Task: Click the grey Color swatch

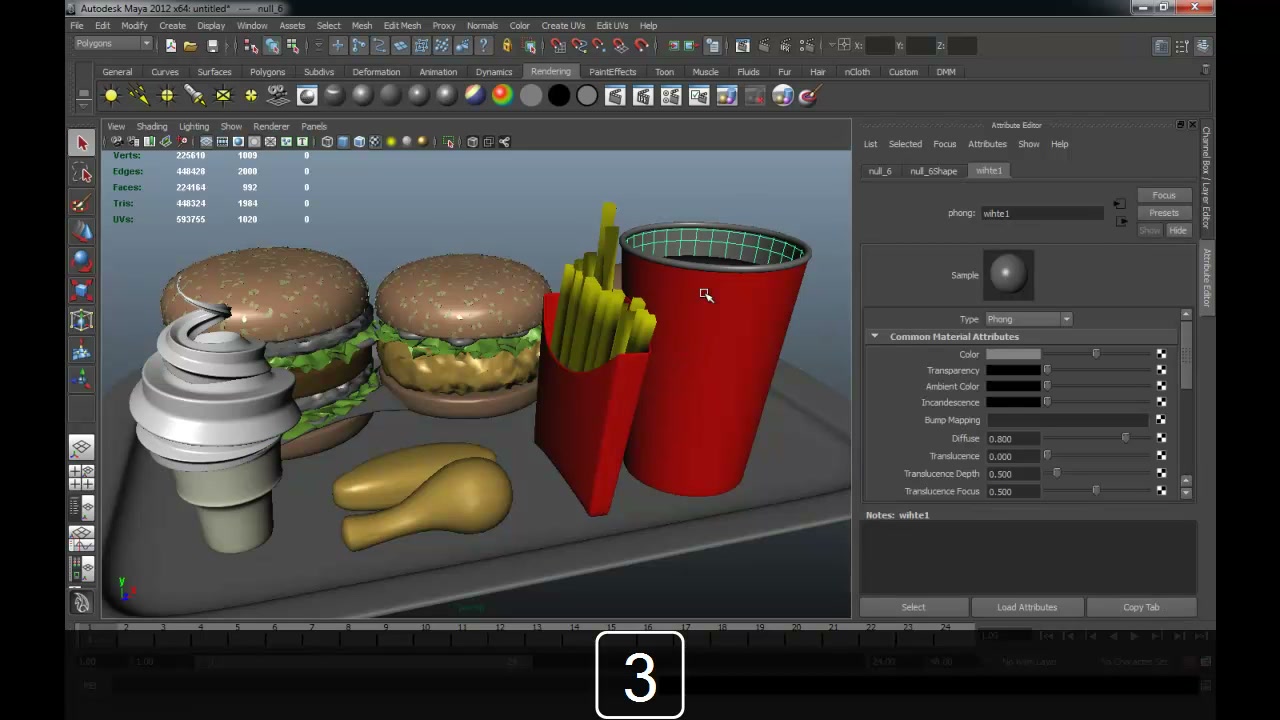Action: 1013,354
